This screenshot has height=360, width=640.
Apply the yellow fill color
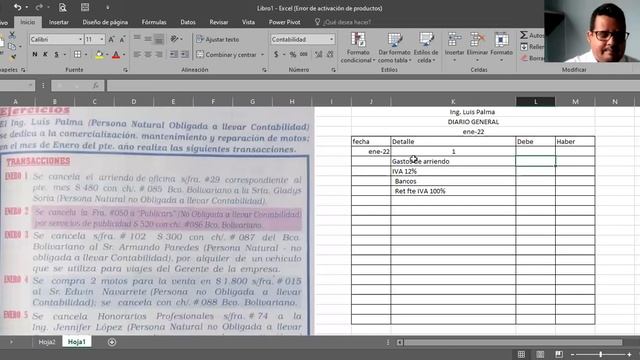pos(99,54)
